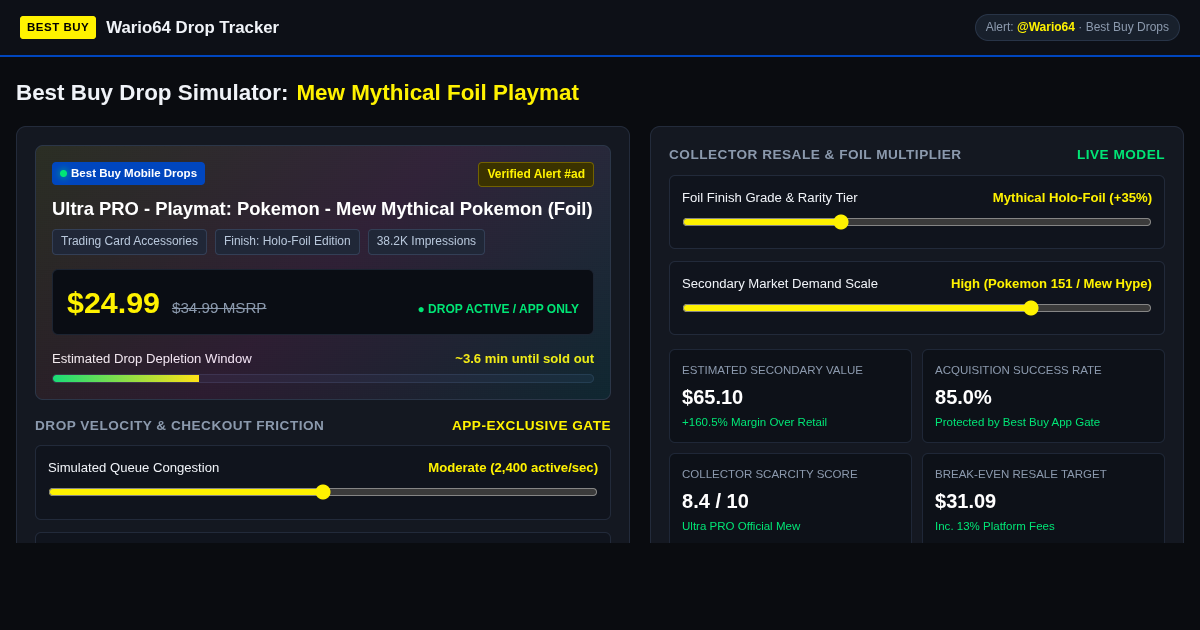Screen dimensions: 1200x630
Task: Click the LIVE MODEL indicator
Action: (x=1121, y=154)
